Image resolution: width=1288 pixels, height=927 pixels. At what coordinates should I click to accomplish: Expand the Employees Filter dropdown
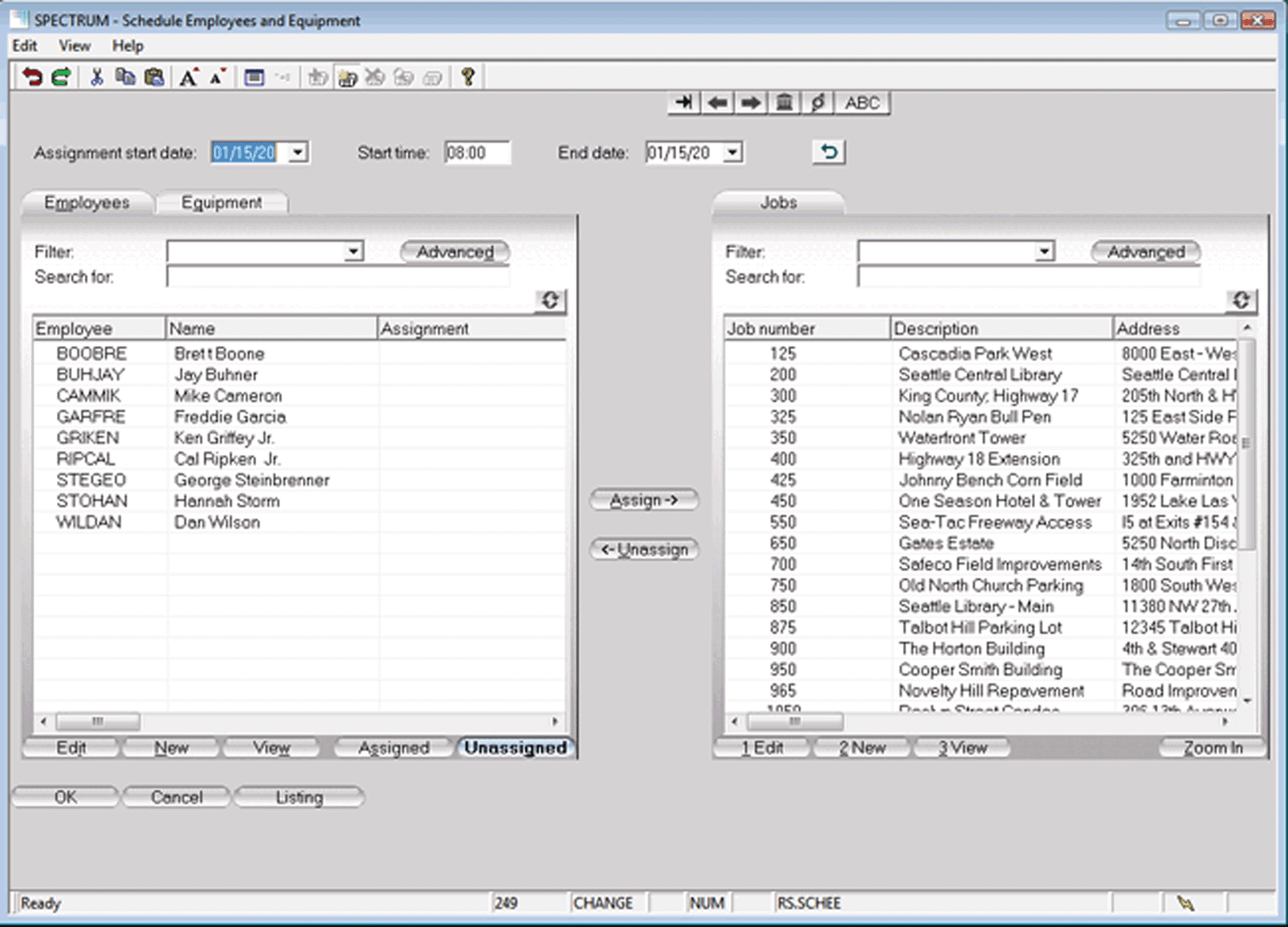click(x=354, y=252)
